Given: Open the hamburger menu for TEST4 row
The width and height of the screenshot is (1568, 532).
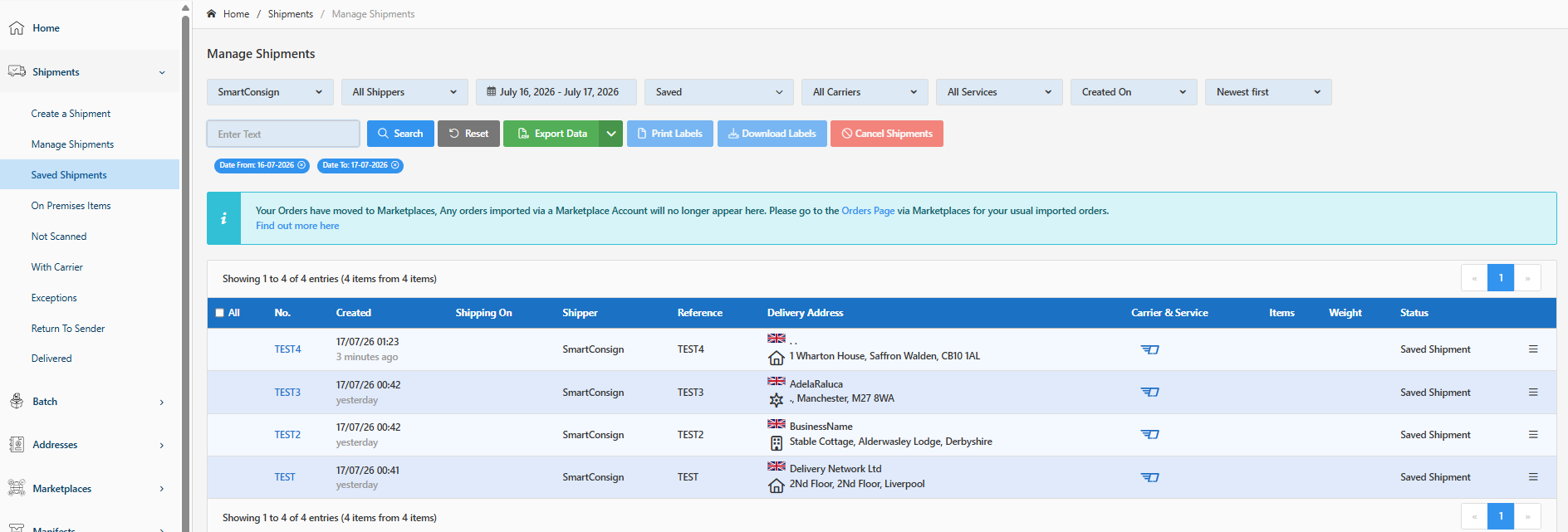Looking at the screenshot, I should (x=1533, y=349).
